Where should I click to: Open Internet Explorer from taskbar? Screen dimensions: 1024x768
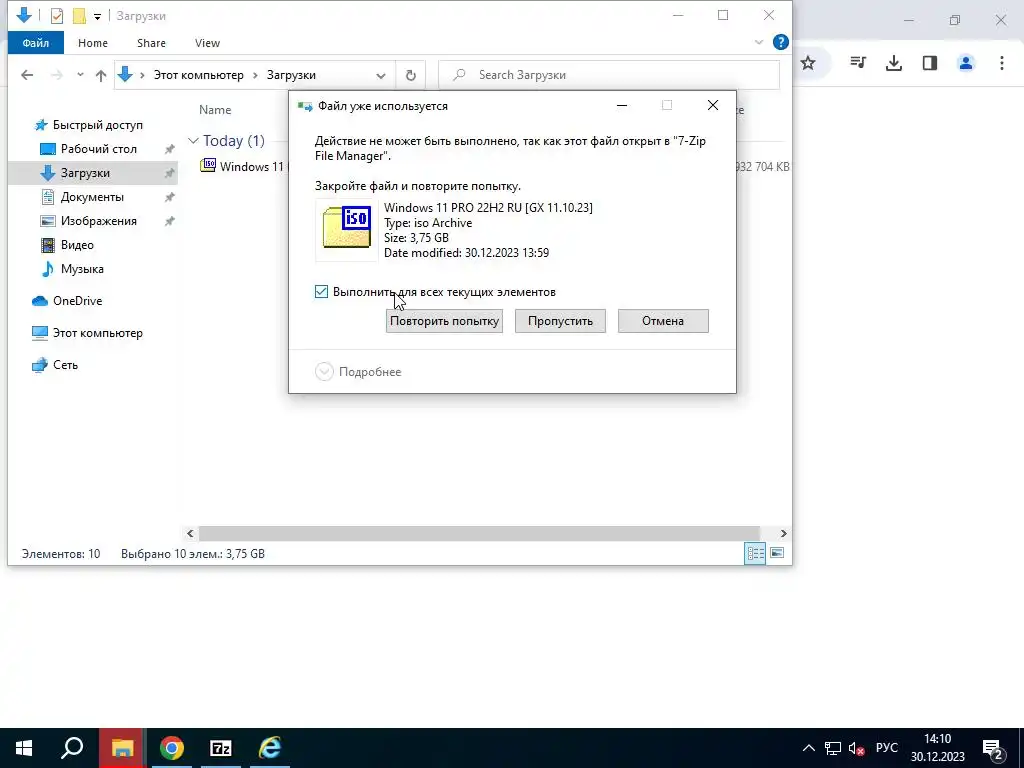(270, 748)
